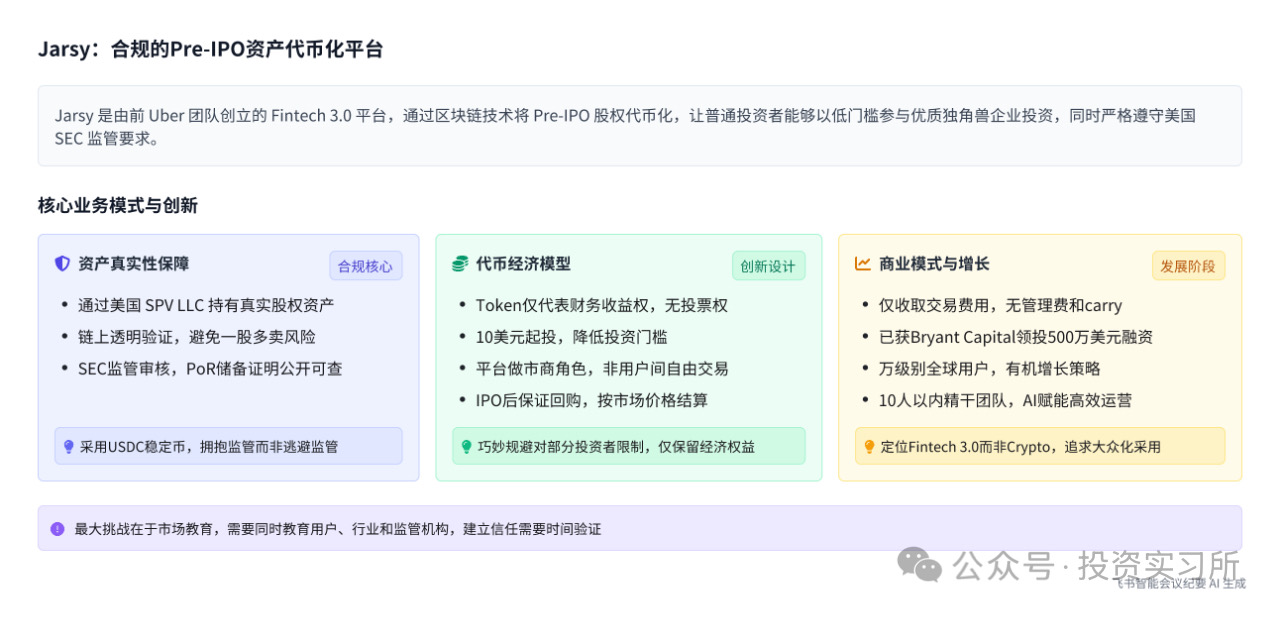Screen dimensions: 1280x624
Task: Click the shield icon beside 资产真实性保障
Action: (62, 264)
